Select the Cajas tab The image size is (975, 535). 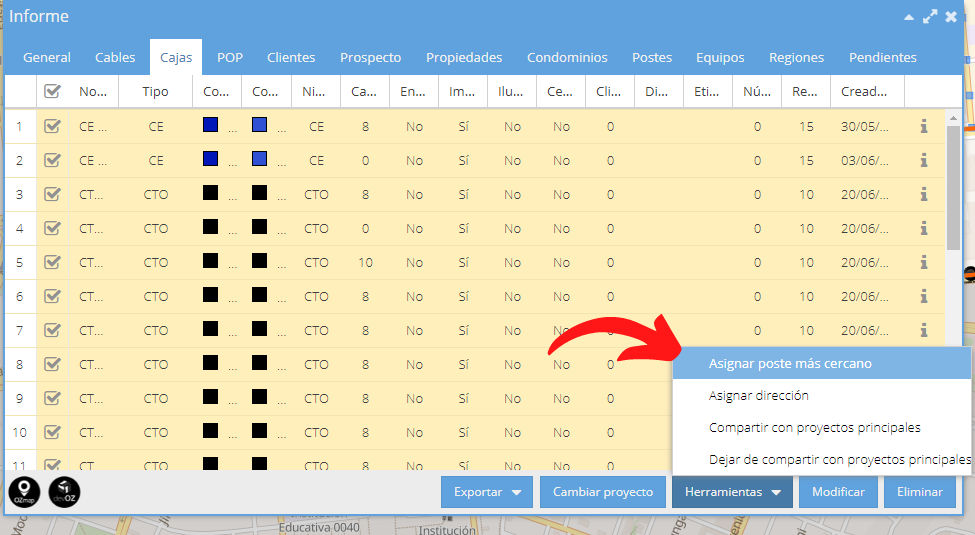(176, 57)
